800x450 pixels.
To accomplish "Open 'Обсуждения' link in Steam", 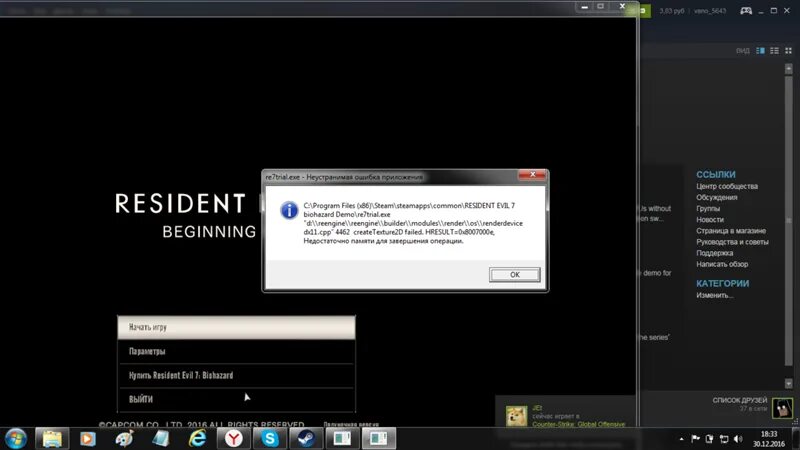I will 716,197.
